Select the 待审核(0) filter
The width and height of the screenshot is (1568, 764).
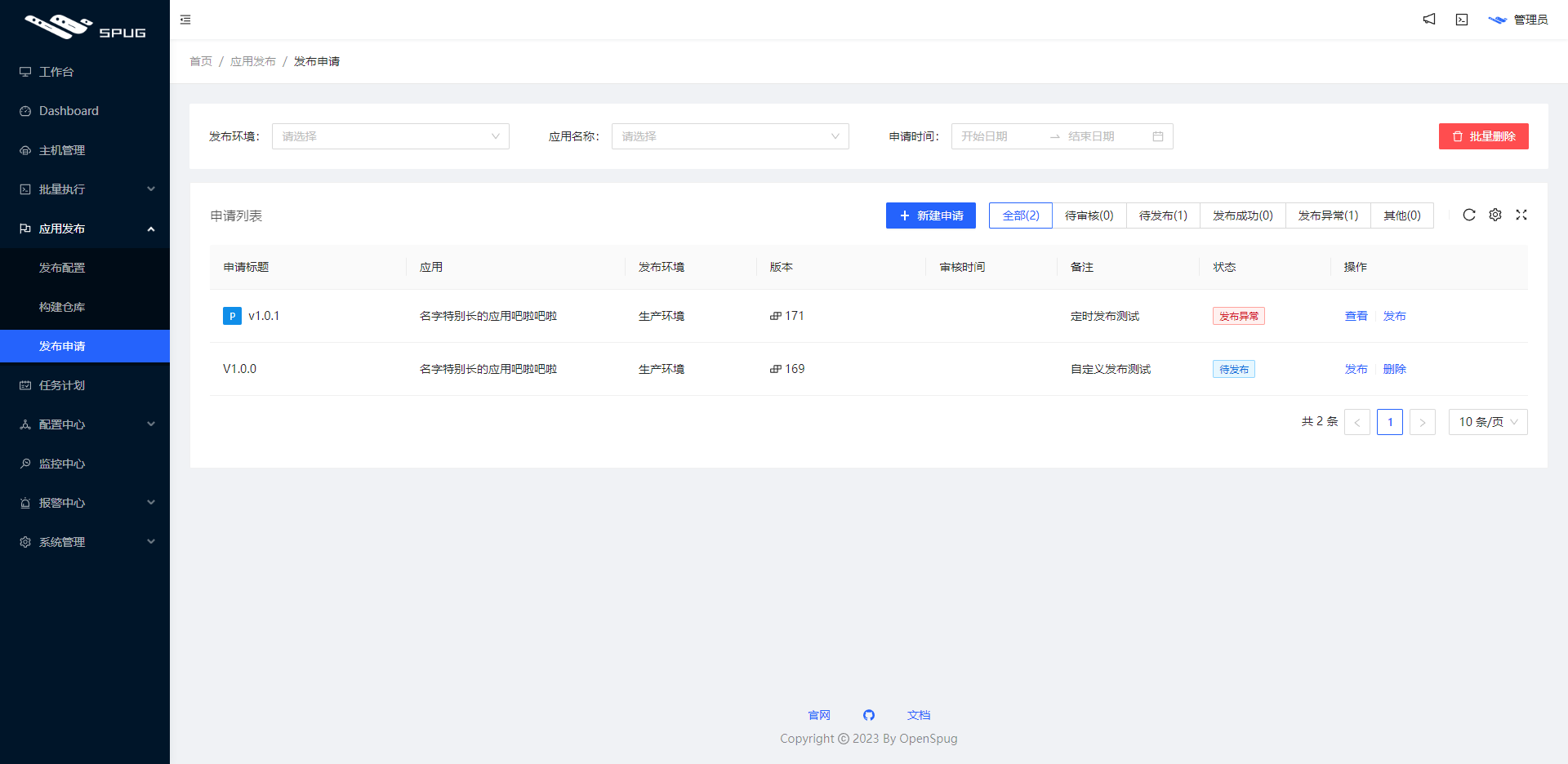tap(1089, 215)
